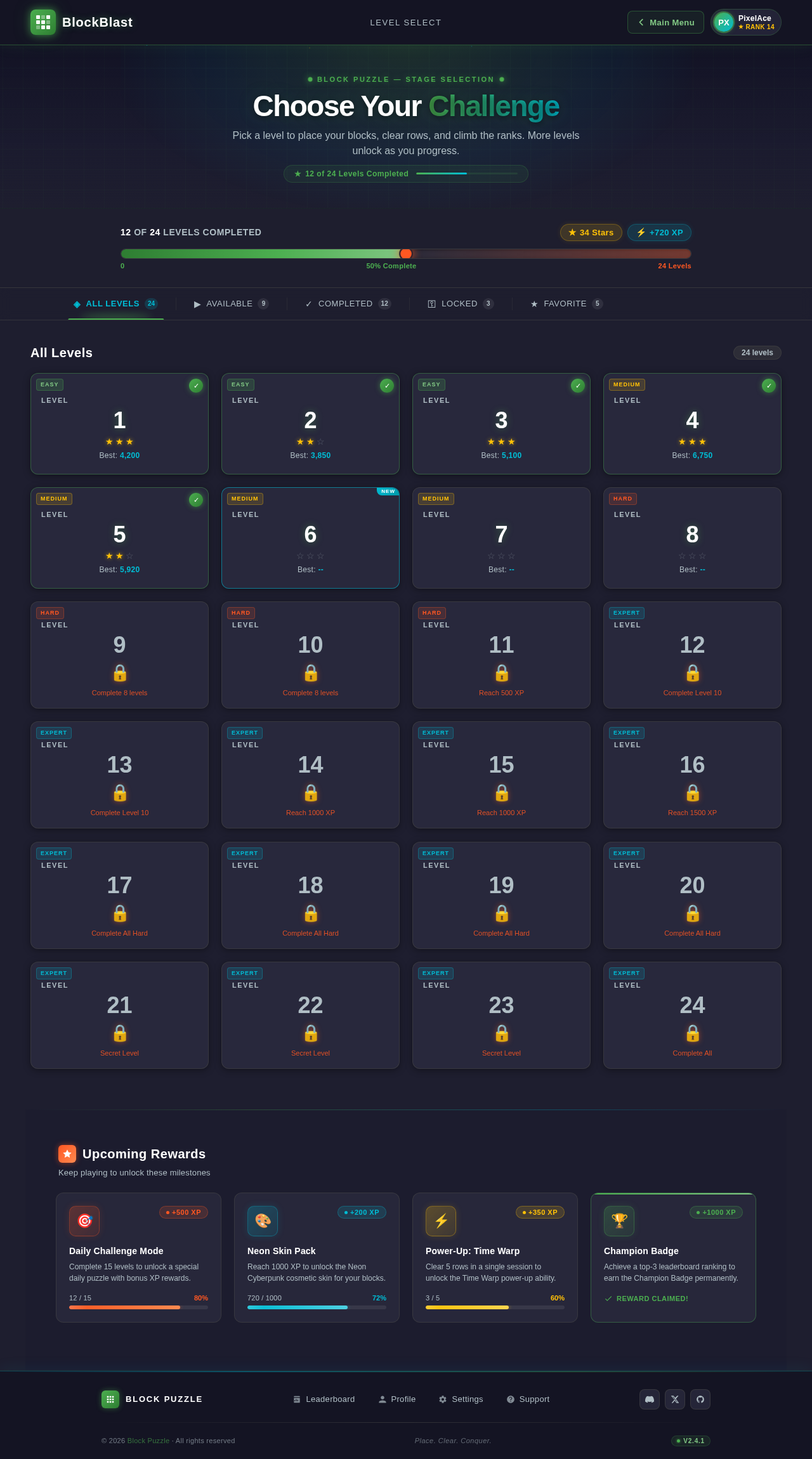Click the 24 levels count badge
Viewport: 812px width, 1459px height.
[757, 353]
